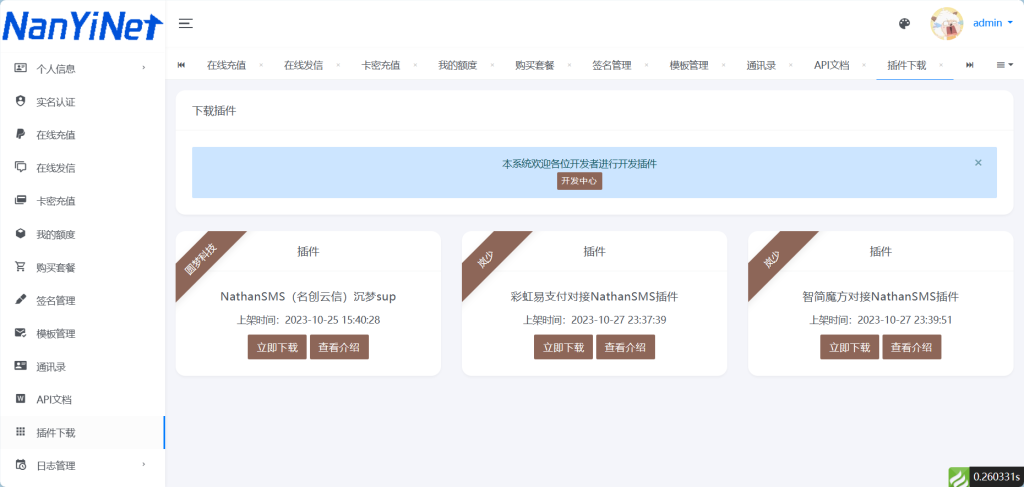Click the 实名认证 shield icon
The height and width of the screenshot is (487, 1024).
20,101
